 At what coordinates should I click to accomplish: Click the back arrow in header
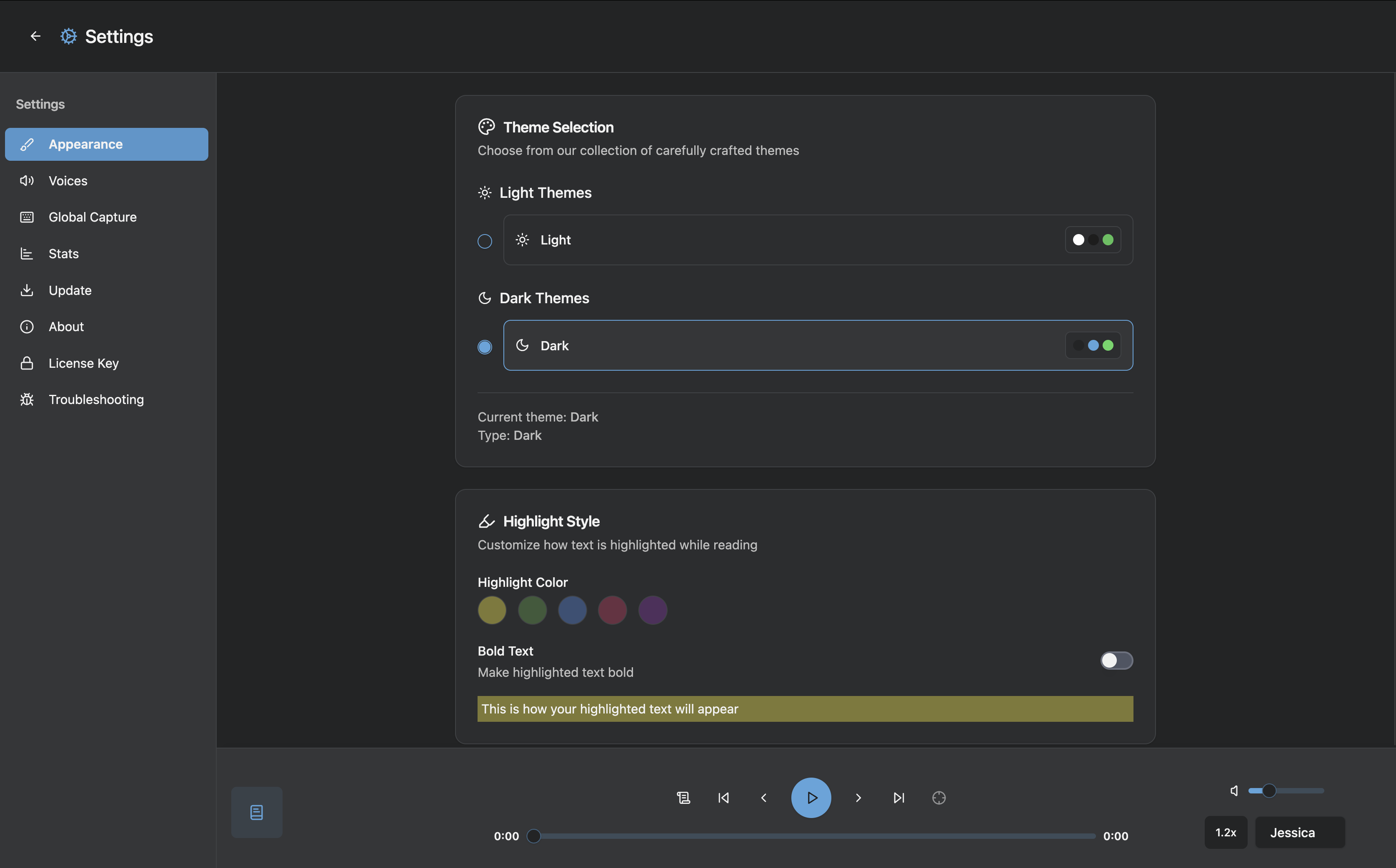pyautogui.click(x=35, y=36)
